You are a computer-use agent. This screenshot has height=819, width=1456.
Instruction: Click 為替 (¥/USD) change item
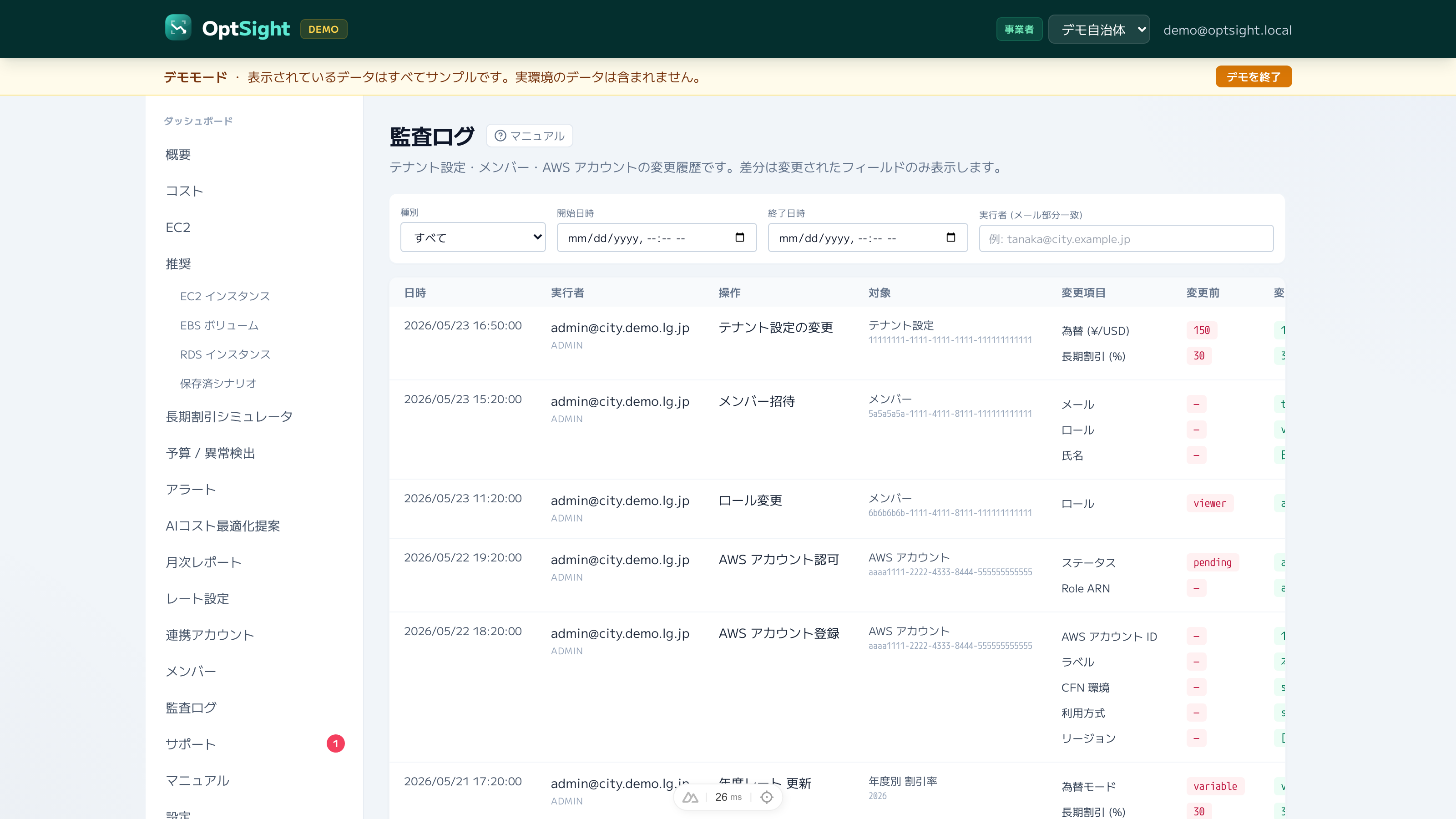1095,331
